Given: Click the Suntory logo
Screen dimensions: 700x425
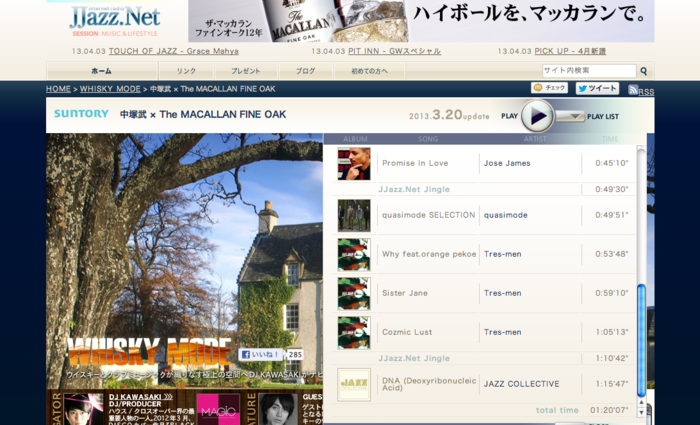Looking at the screenshot, I should tap(81, 114).
